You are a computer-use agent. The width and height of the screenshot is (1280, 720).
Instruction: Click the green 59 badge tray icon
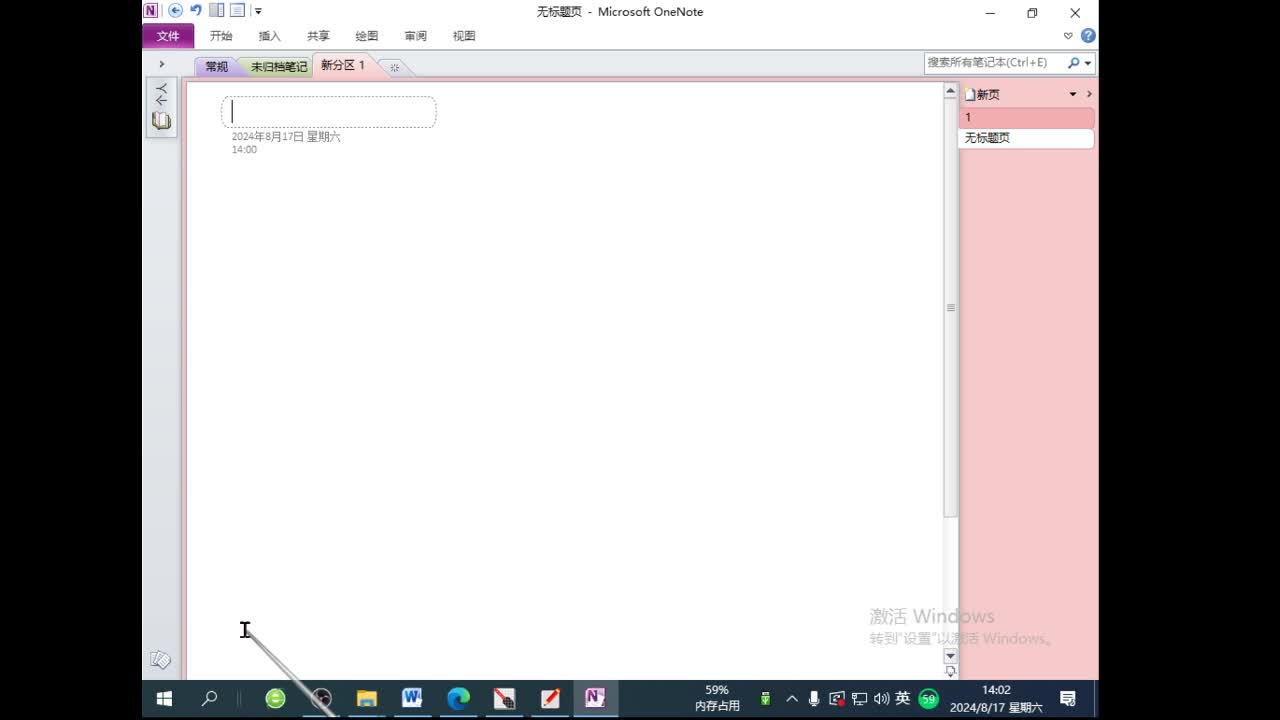coord(929,699)
